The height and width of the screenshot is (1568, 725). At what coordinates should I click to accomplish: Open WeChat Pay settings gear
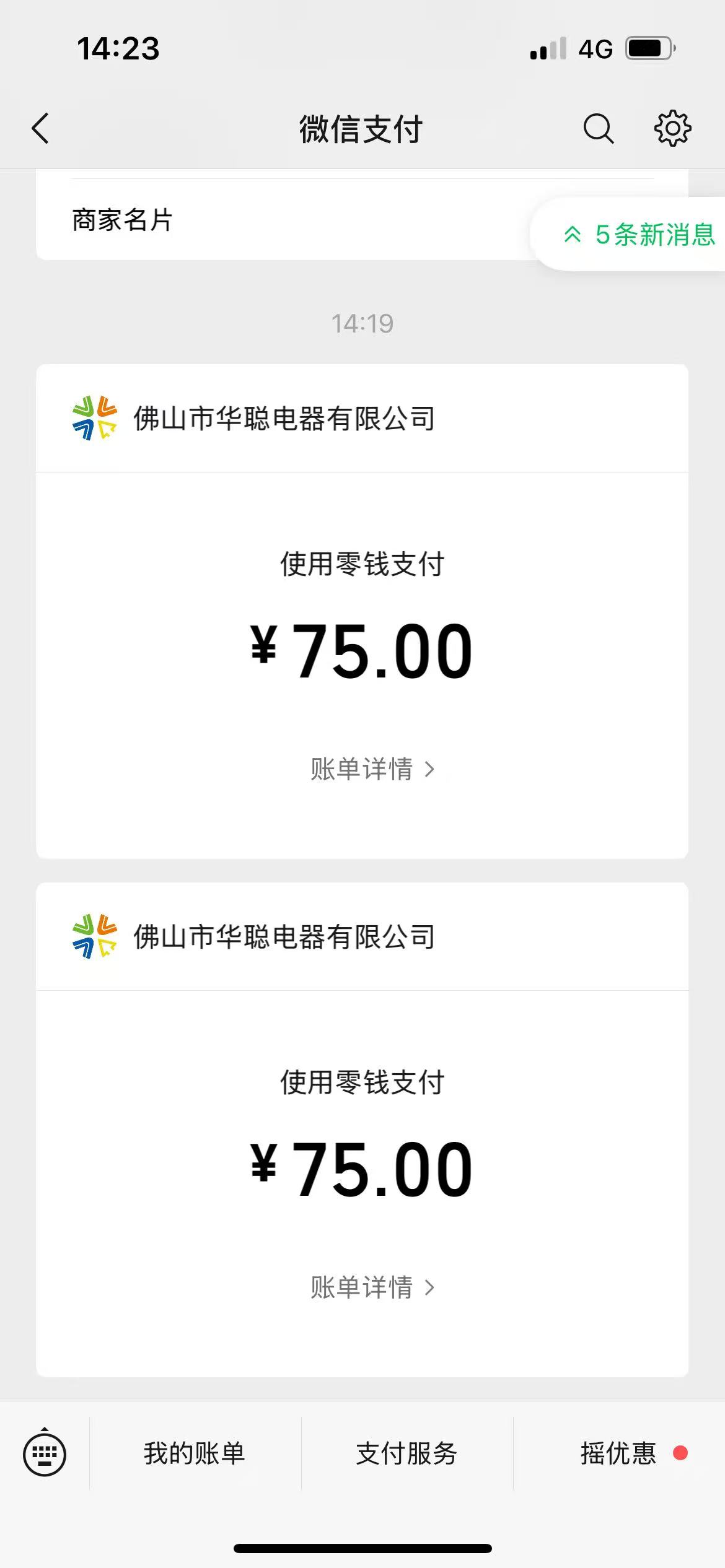tap(672, 129)
